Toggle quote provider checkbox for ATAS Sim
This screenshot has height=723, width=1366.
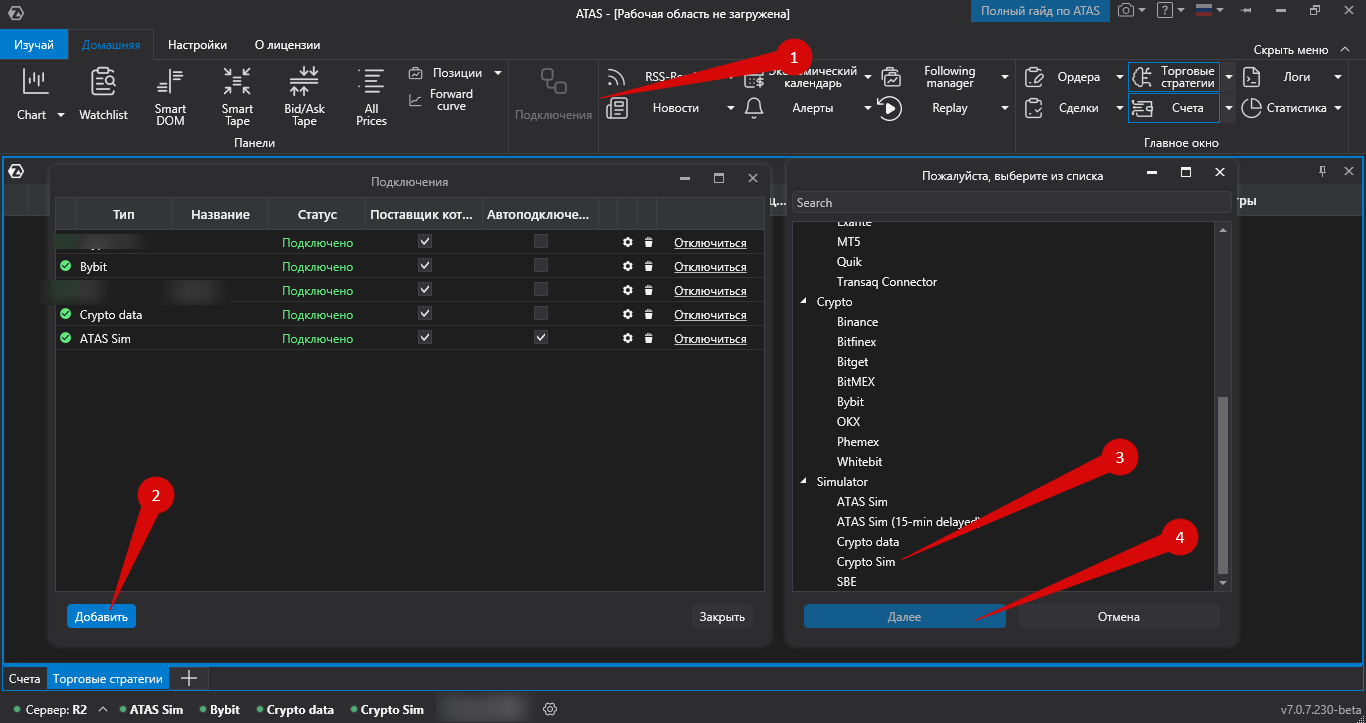coord(425,338)
